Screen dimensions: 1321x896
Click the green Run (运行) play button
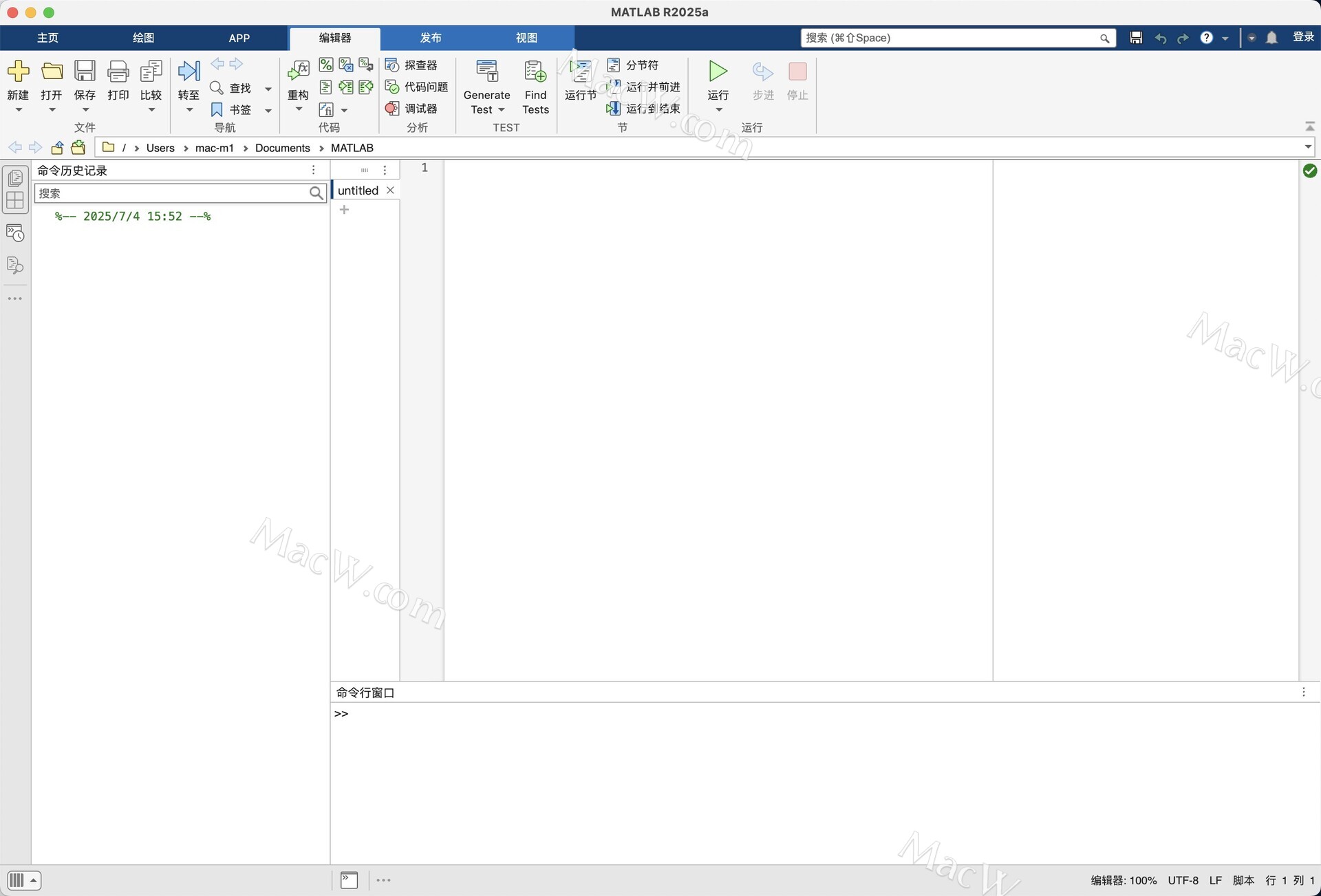tap(718, 72)
